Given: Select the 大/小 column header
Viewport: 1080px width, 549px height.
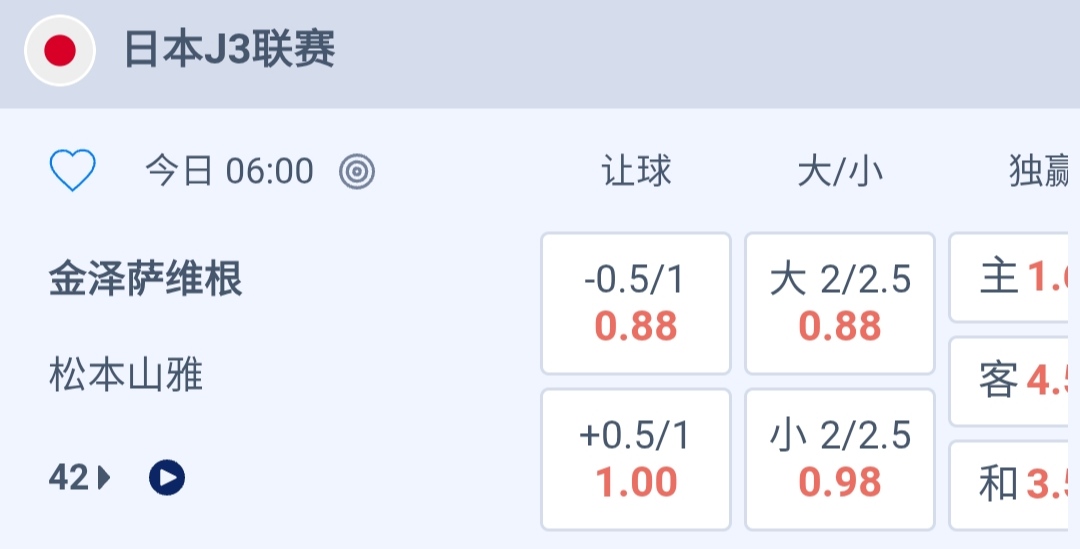Looking at the screenshot, I should click(840, 172).
